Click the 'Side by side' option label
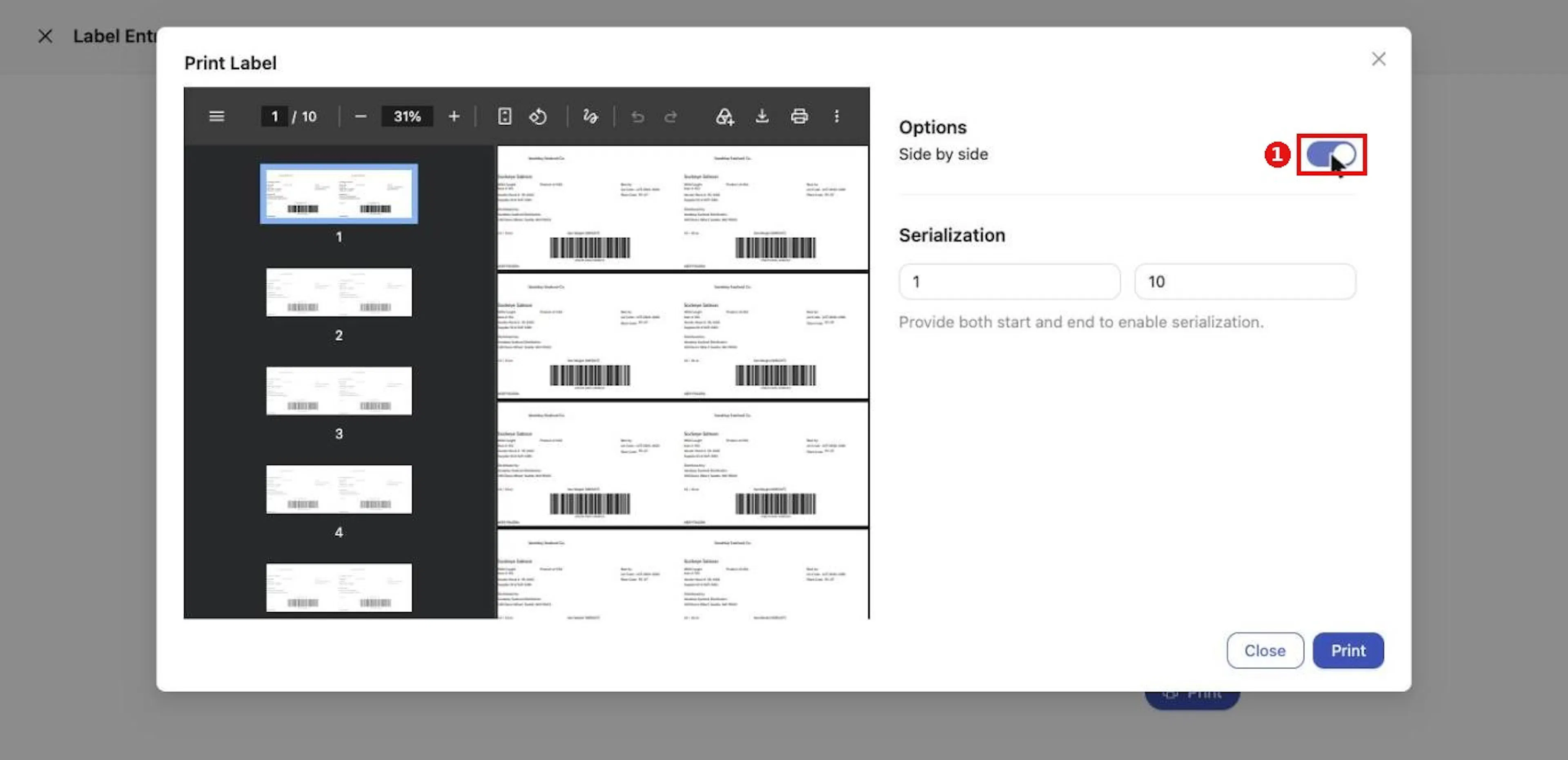The image size is (1568, 760). (943, 154)
